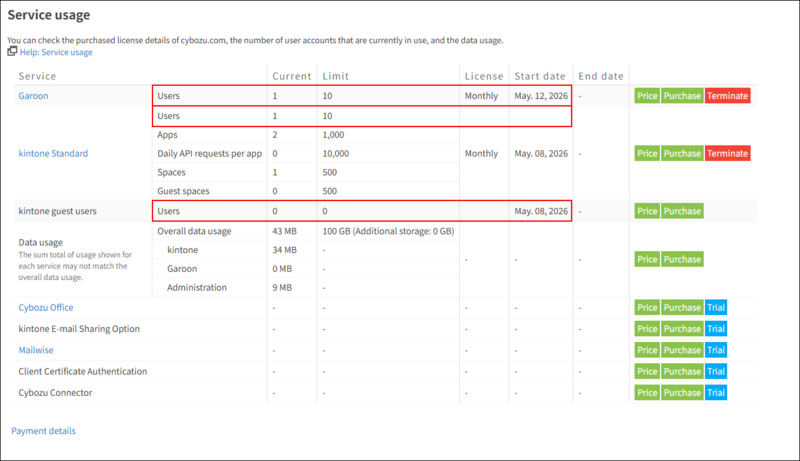Click the 34 MB kintone usage value
The width and height of the screenshot is (800, 461).
tap(284, 250)
